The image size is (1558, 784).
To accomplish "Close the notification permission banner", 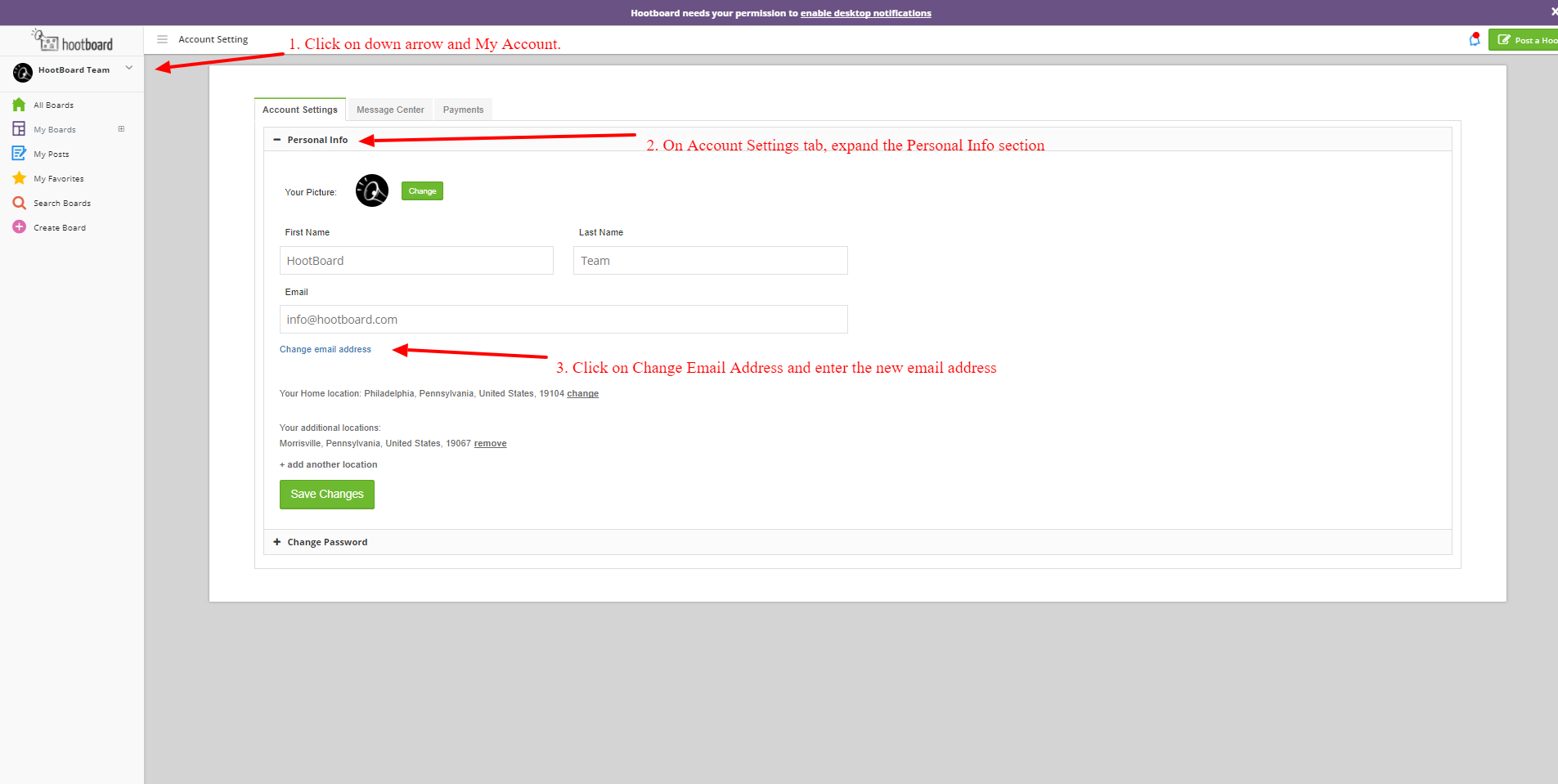I will (x=1553, y=11).
